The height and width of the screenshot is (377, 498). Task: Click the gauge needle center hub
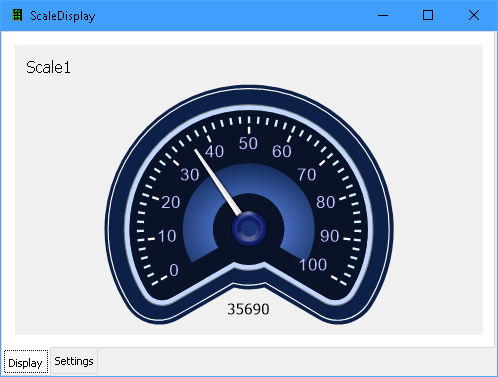point(249,229)
